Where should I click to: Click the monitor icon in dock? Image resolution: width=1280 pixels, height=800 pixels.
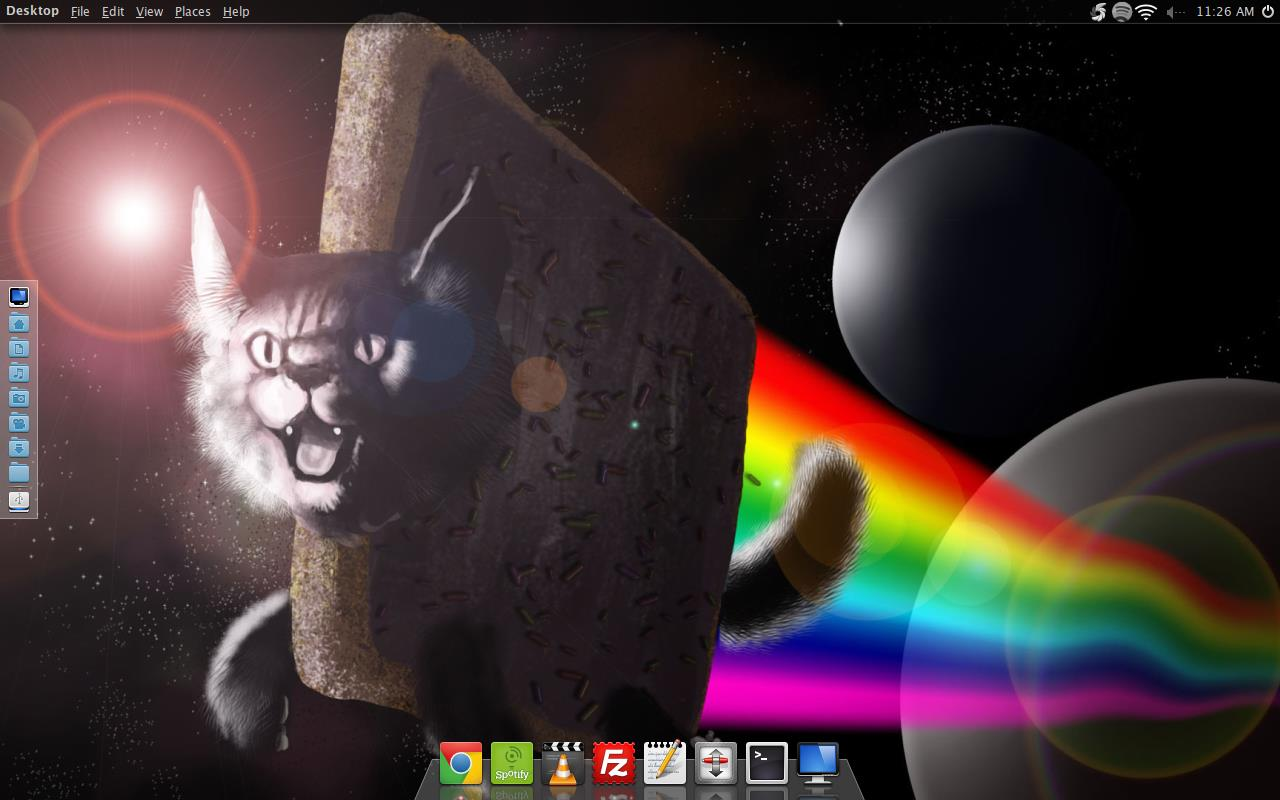click(818, 764)
